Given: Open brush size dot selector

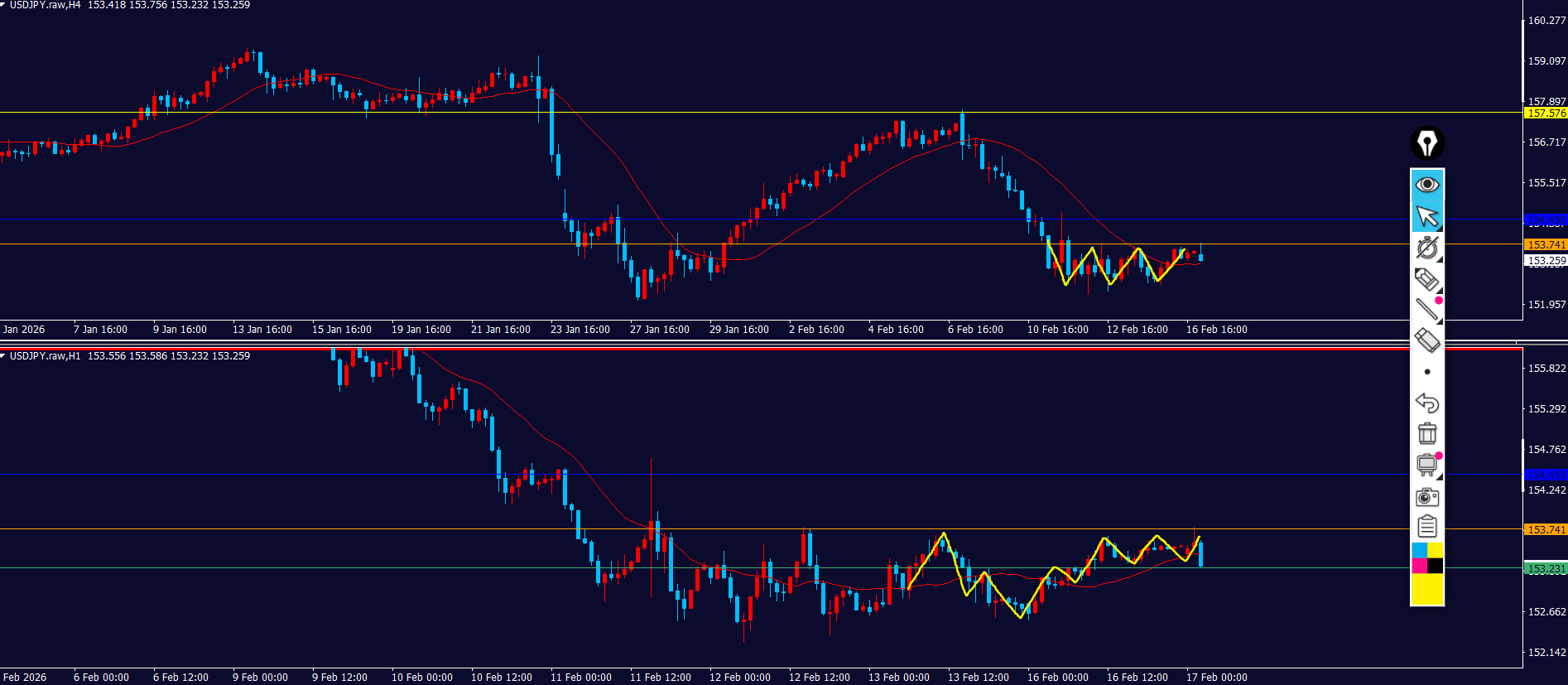Looking at the screenshot, I should 1426,372.
